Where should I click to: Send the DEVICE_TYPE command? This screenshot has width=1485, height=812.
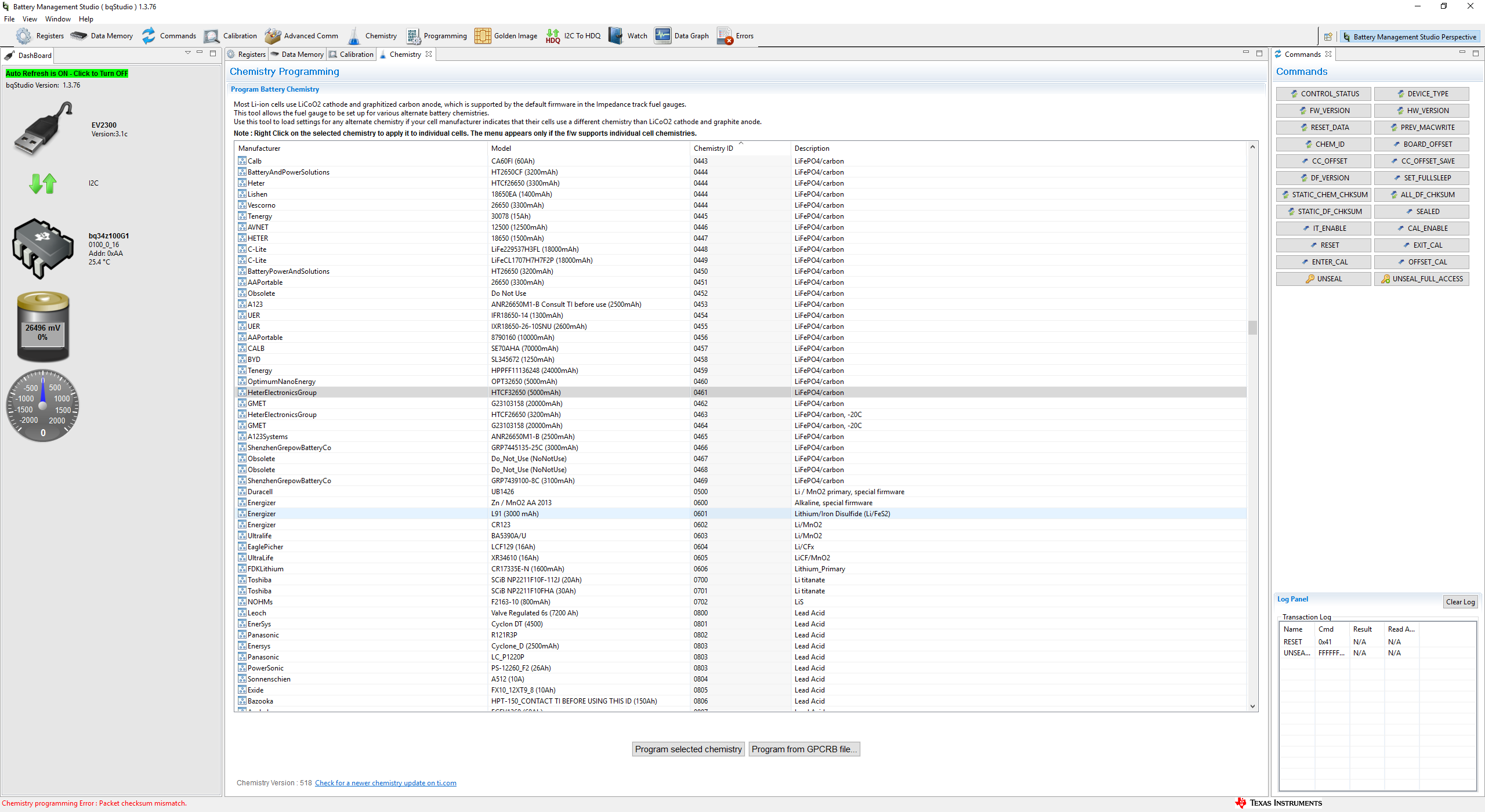pyautogui.click(x=1421, y=94)
